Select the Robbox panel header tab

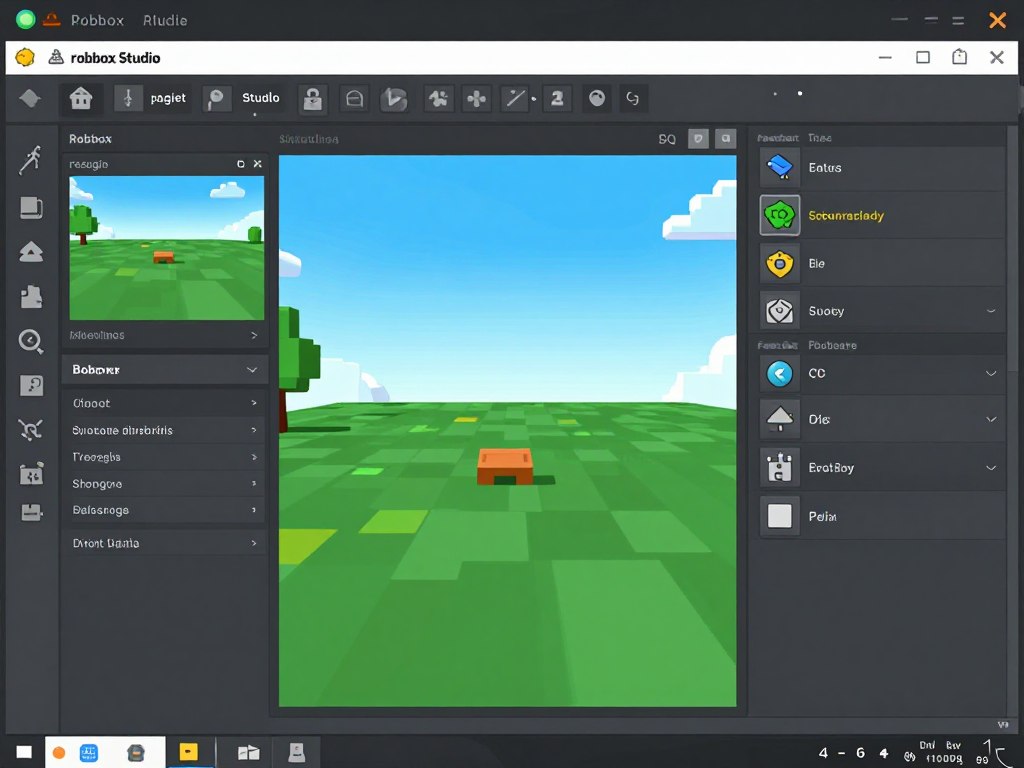[90, 138]
